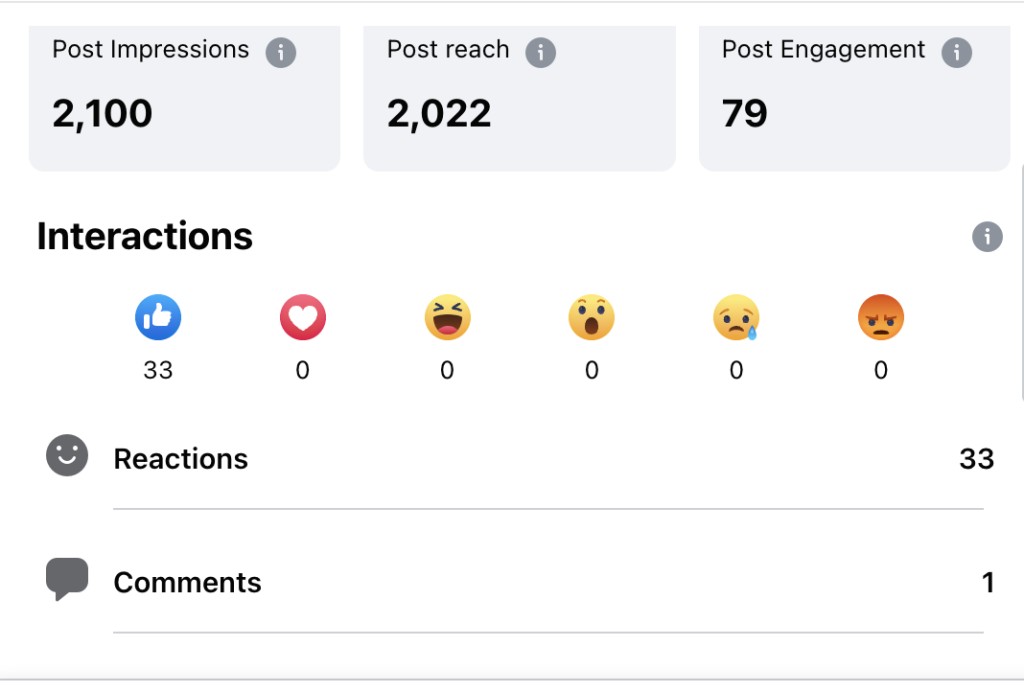Select the red Love heart reaction icon
The width and height of the screenshot is (1024, 692).
pyautogui.click(x=303, y=317)
